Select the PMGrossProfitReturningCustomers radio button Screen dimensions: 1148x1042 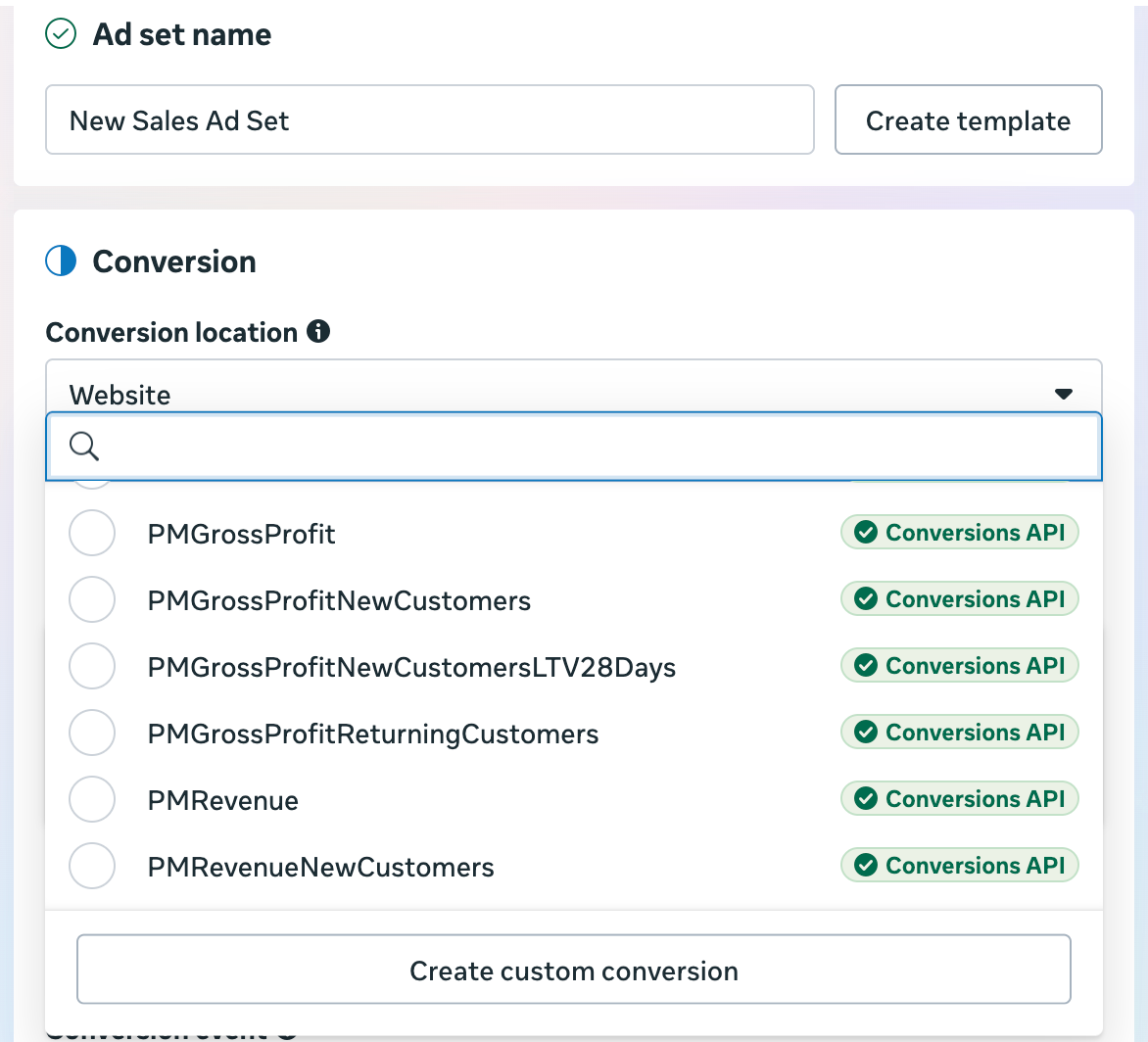coord(91,732)
